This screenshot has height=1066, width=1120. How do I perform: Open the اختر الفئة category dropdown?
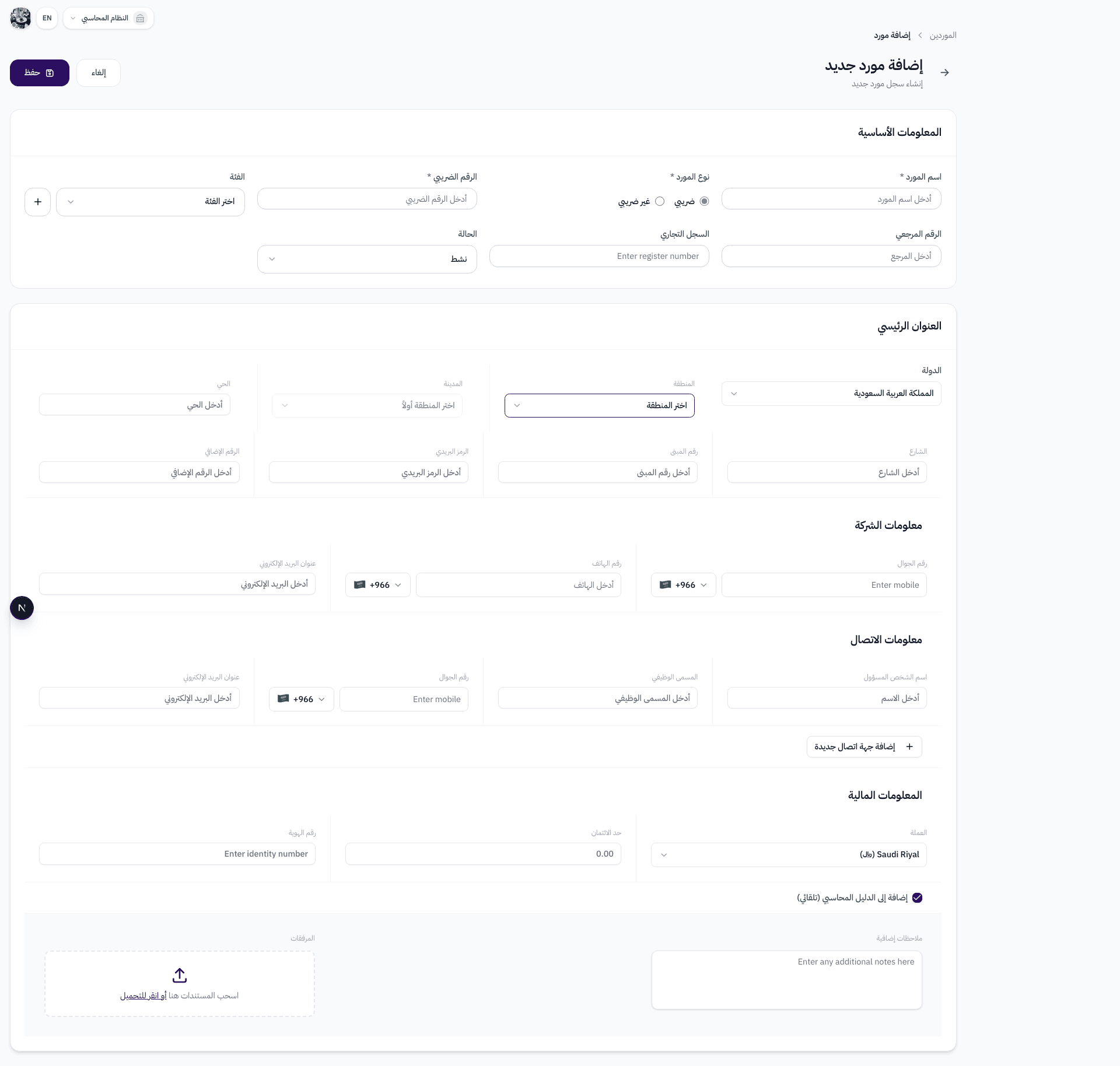(150, 202)
